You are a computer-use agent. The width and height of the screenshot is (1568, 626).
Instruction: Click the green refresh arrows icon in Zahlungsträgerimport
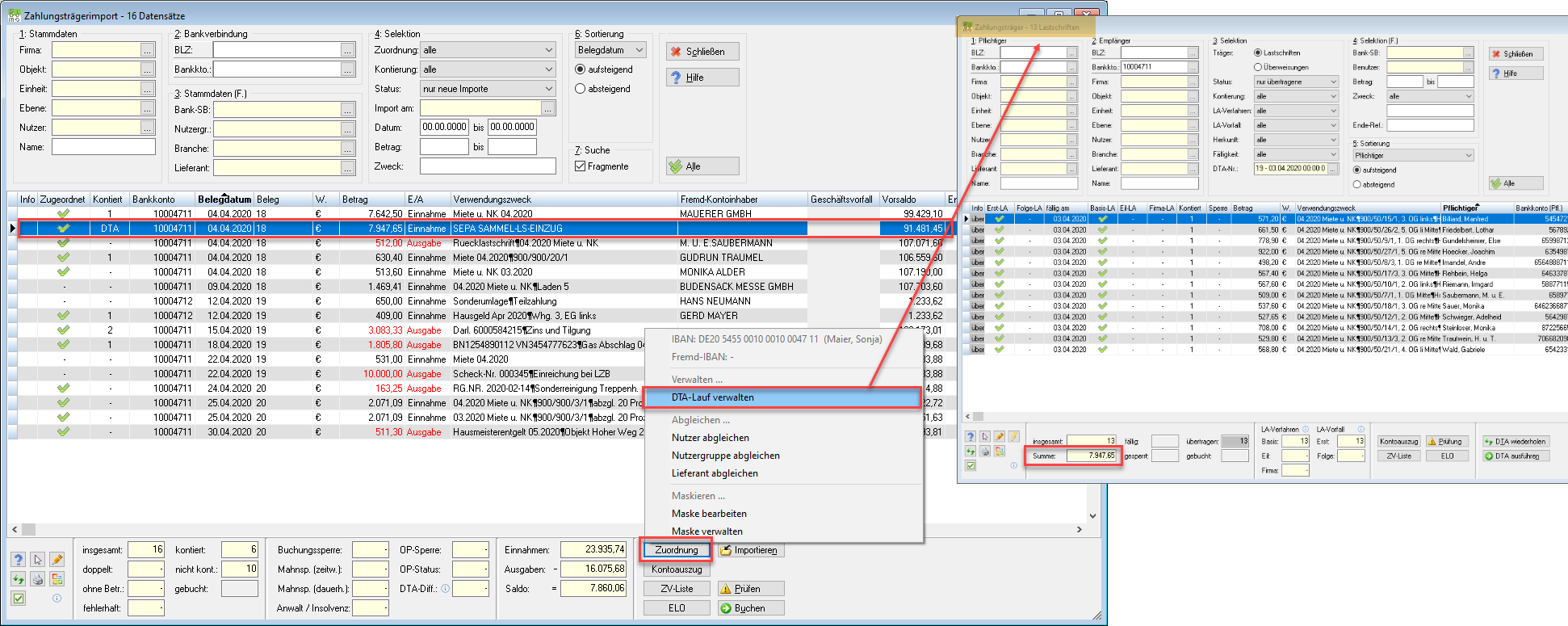click(19, 579)
